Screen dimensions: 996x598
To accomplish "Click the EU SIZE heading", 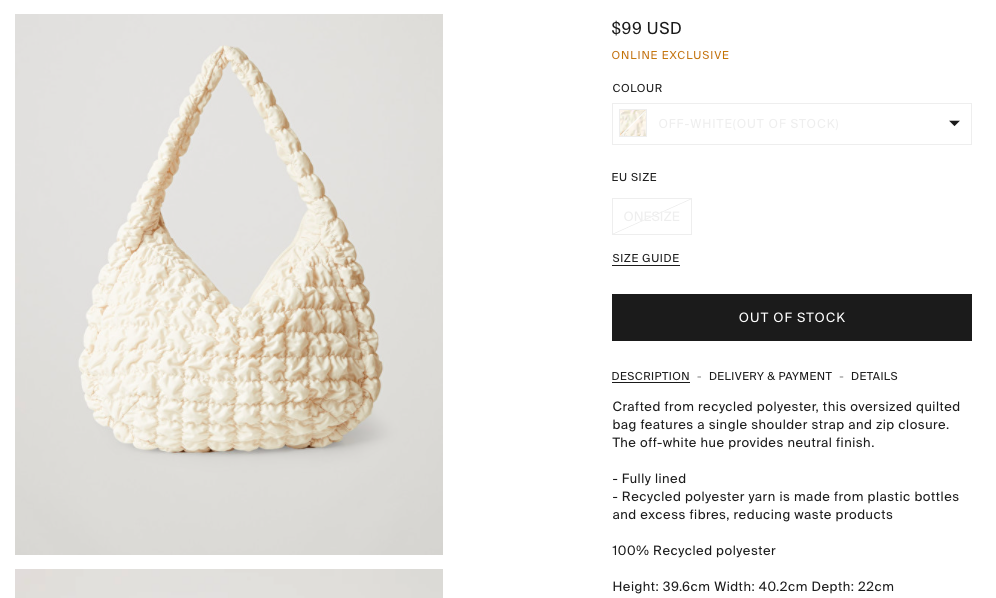I will 634,177.
